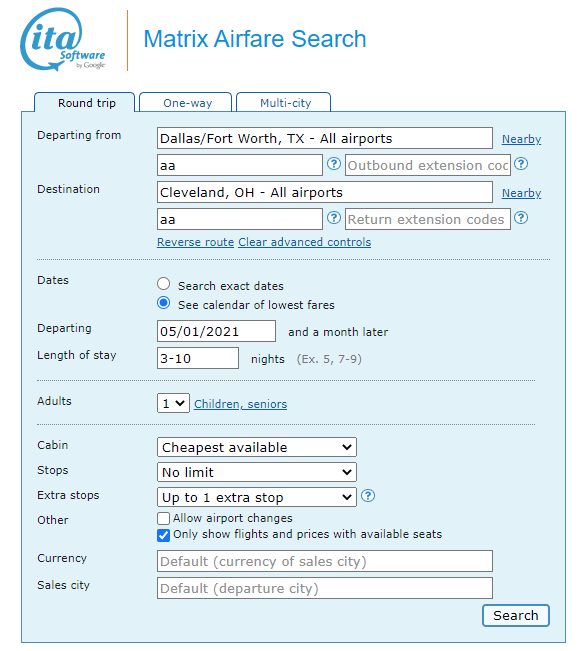
Task: Open help icon next to Extra stops
Action: pyautogui.click(x=368, y=496)
